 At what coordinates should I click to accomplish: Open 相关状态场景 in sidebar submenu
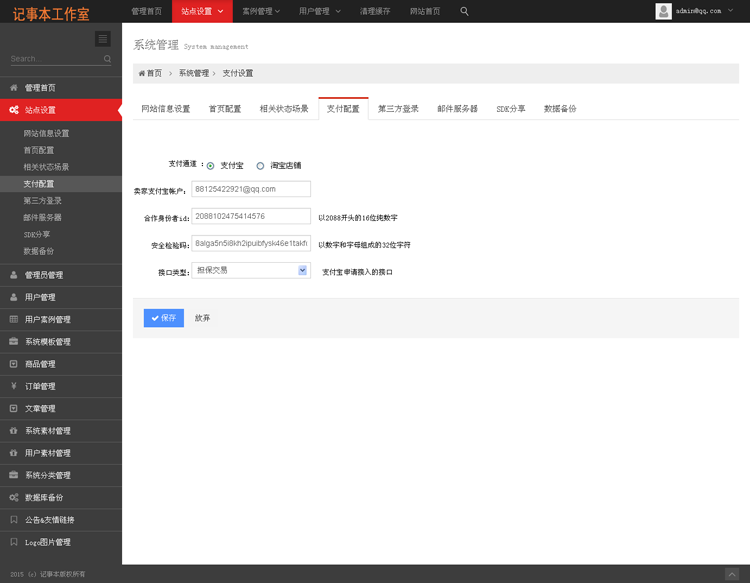pyautogui.click(x=46, y=167)
